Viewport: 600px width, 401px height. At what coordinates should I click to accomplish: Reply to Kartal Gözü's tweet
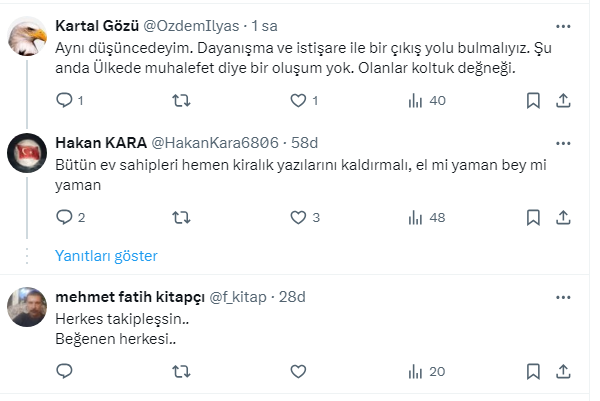[64, 100]
